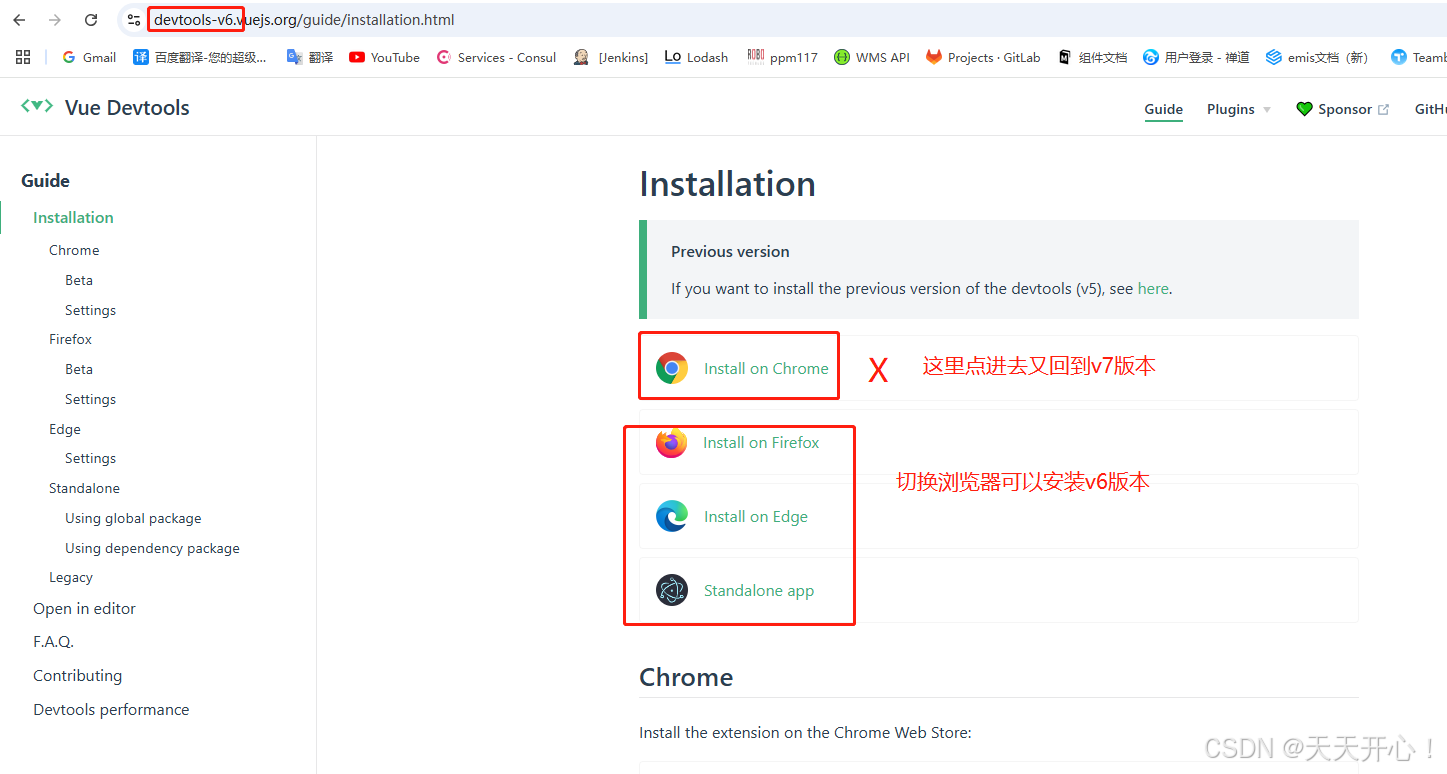Click Install on Edge link
The height and width of the screenshot is (774, 1447).
click(756, 516)
